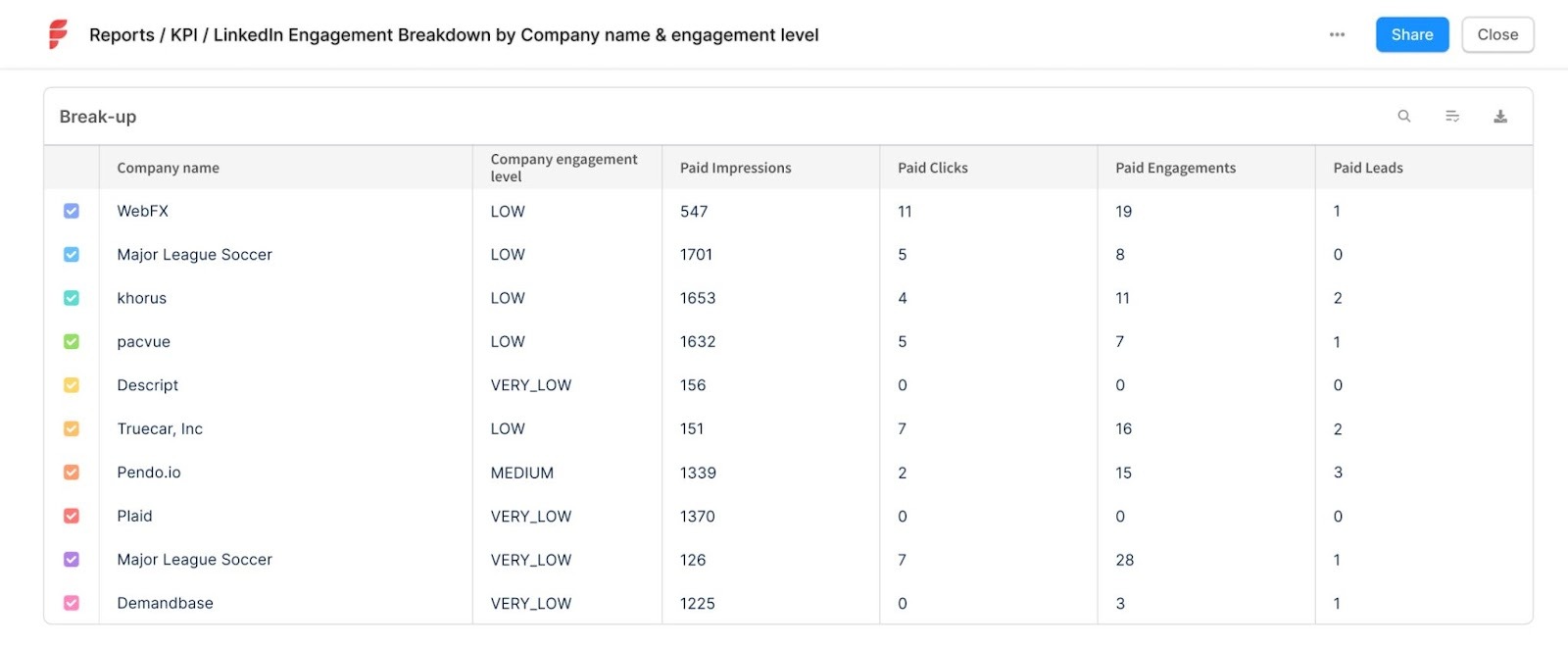This screenshot has height=647, width=1568.
Task: Uncheck the WebFX row checkbox
Action: [x=72, y=211]
